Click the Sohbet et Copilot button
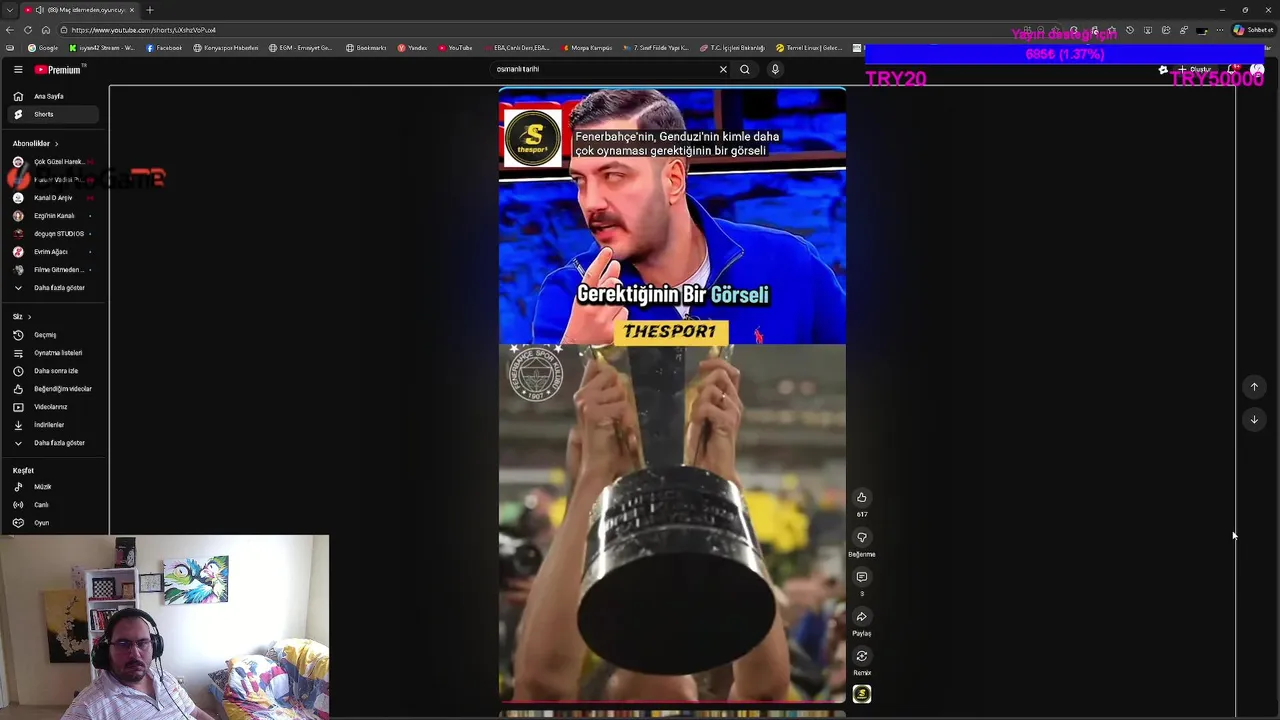The width and height of the screenshot is (1280, 720). coord(1254,30)
